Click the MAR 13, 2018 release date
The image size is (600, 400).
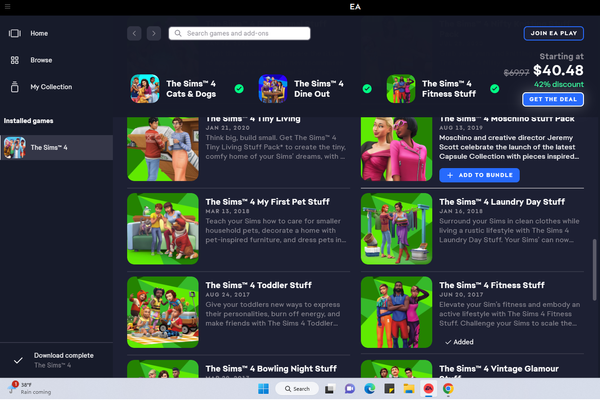(227, 211)
